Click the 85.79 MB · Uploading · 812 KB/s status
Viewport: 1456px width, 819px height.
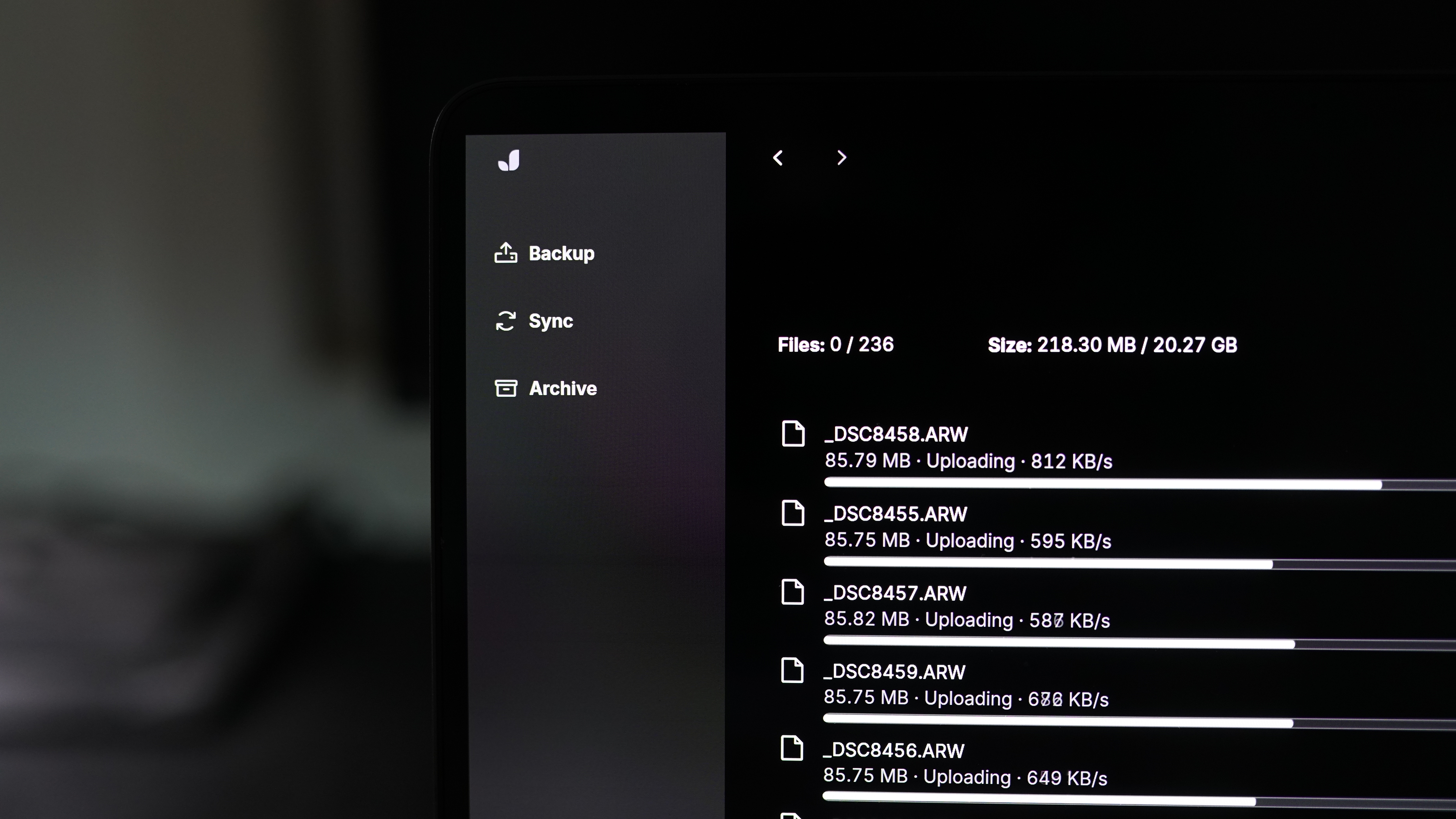968,461
